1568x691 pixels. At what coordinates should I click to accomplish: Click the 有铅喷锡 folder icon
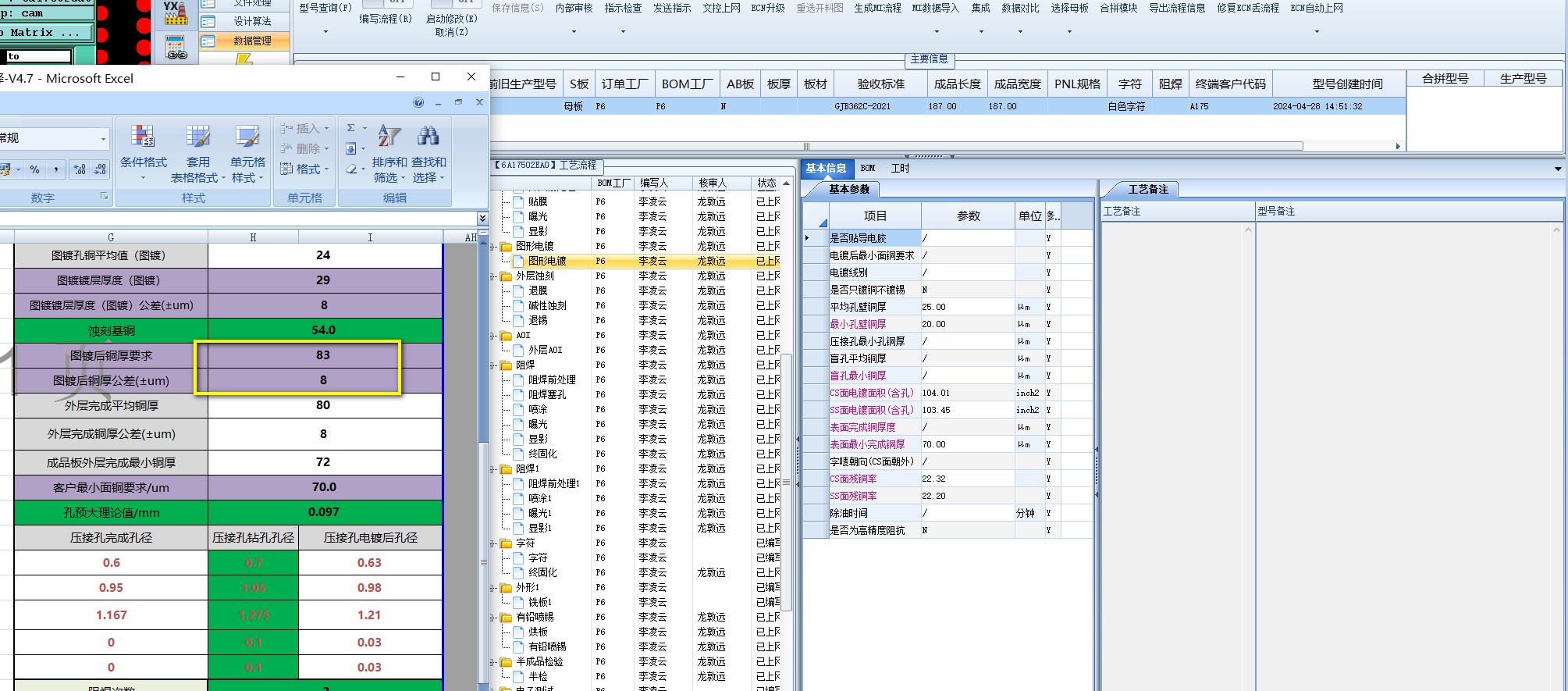click(506, 618)
